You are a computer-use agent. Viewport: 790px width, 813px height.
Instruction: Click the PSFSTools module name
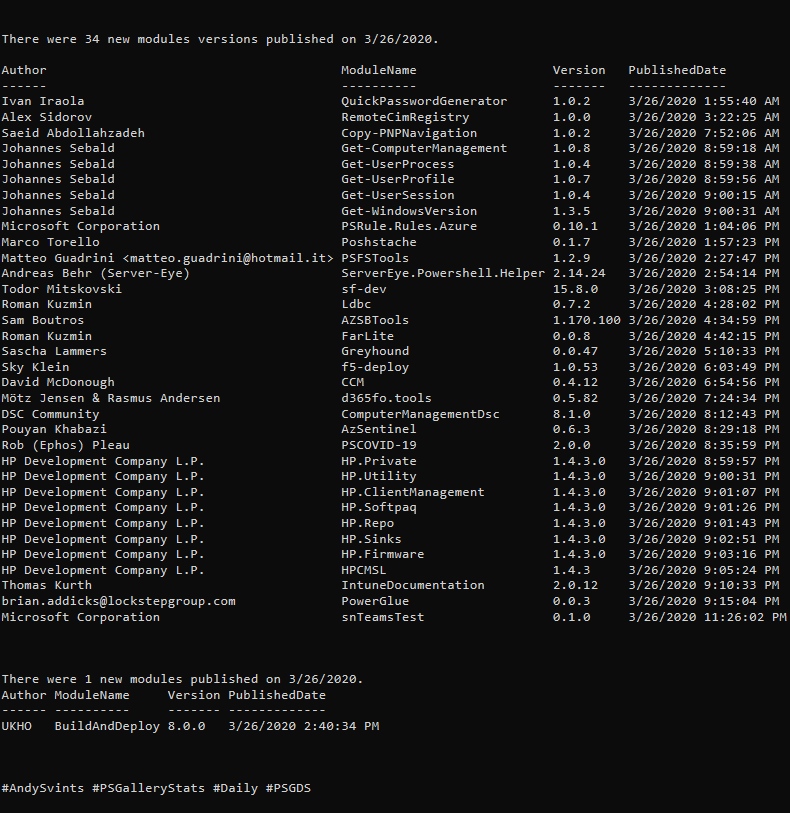point(375,258)
